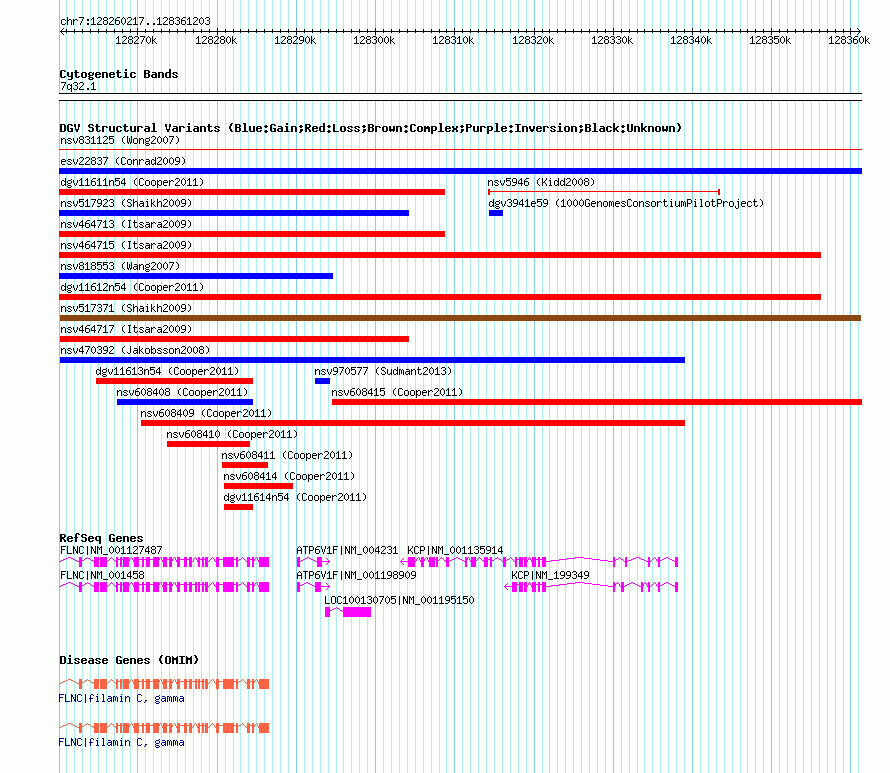Click the 128300k ruler tick label
Screen dimensions: 890x773
pyautogui.click(x=374, y=40)
